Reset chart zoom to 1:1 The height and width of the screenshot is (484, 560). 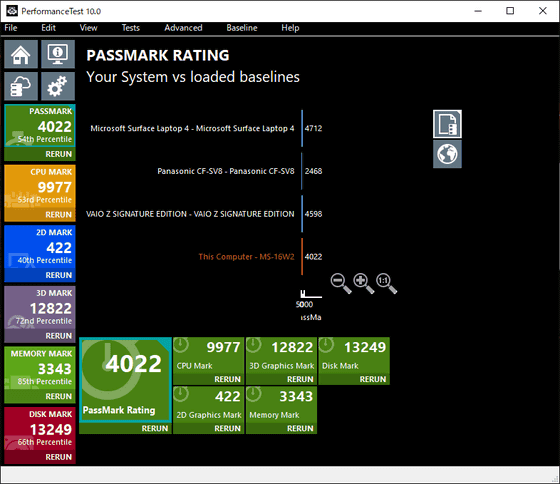coord(386,283)
